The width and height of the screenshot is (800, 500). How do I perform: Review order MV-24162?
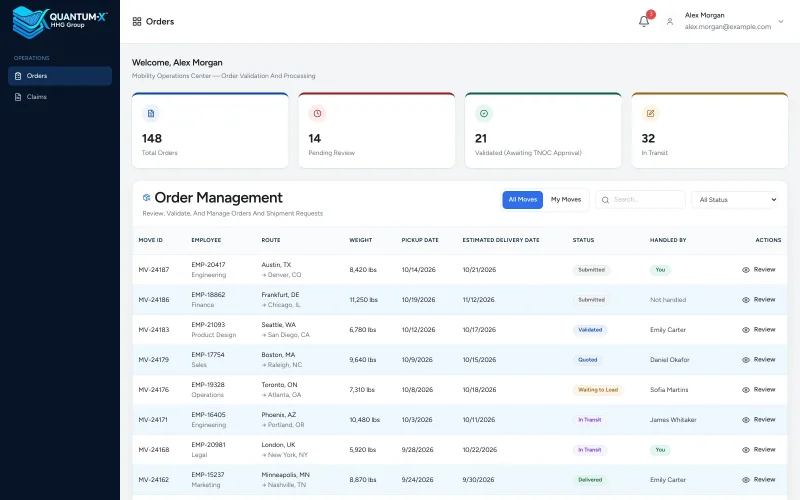tap(759, 480)
